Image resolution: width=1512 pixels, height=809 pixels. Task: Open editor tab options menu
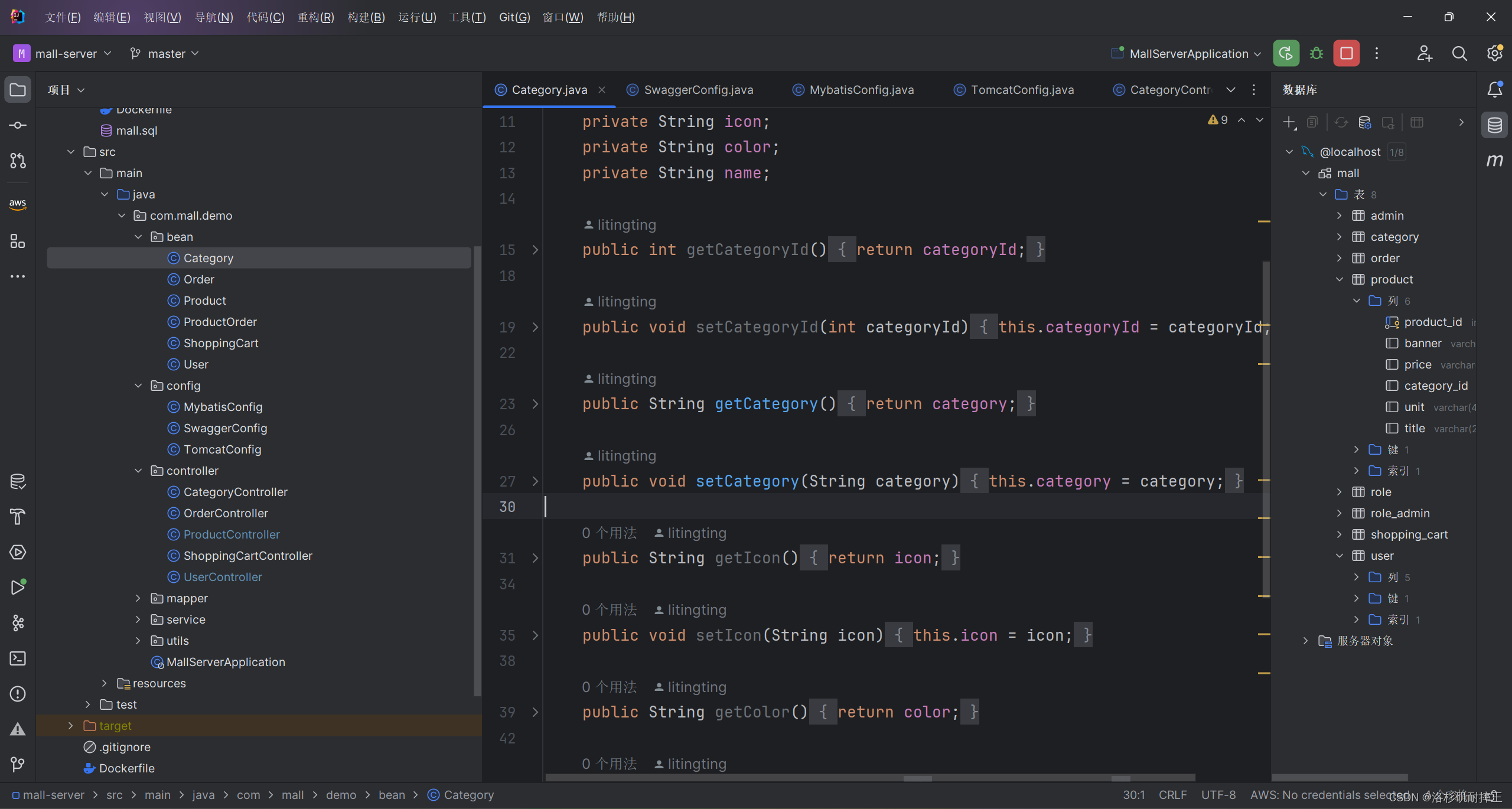(1254, 90)
